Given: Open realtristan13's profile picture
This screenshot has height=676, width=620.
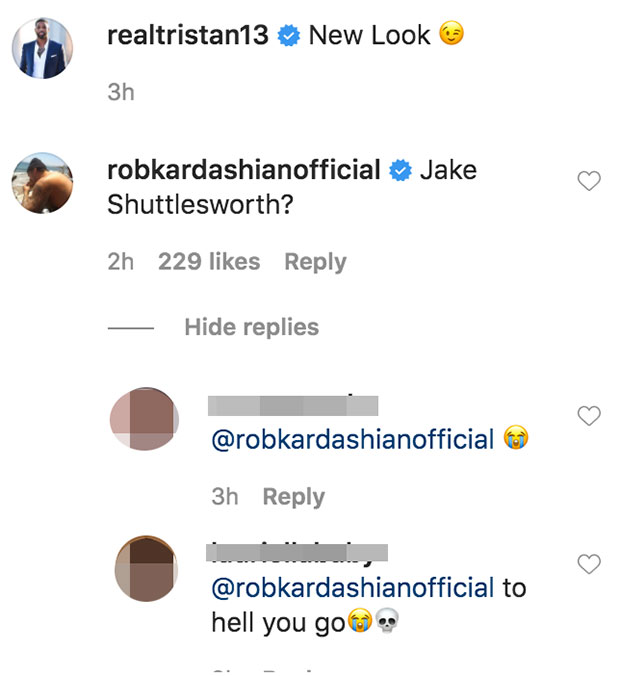Looking at the screenshot, I should [44, 47].
